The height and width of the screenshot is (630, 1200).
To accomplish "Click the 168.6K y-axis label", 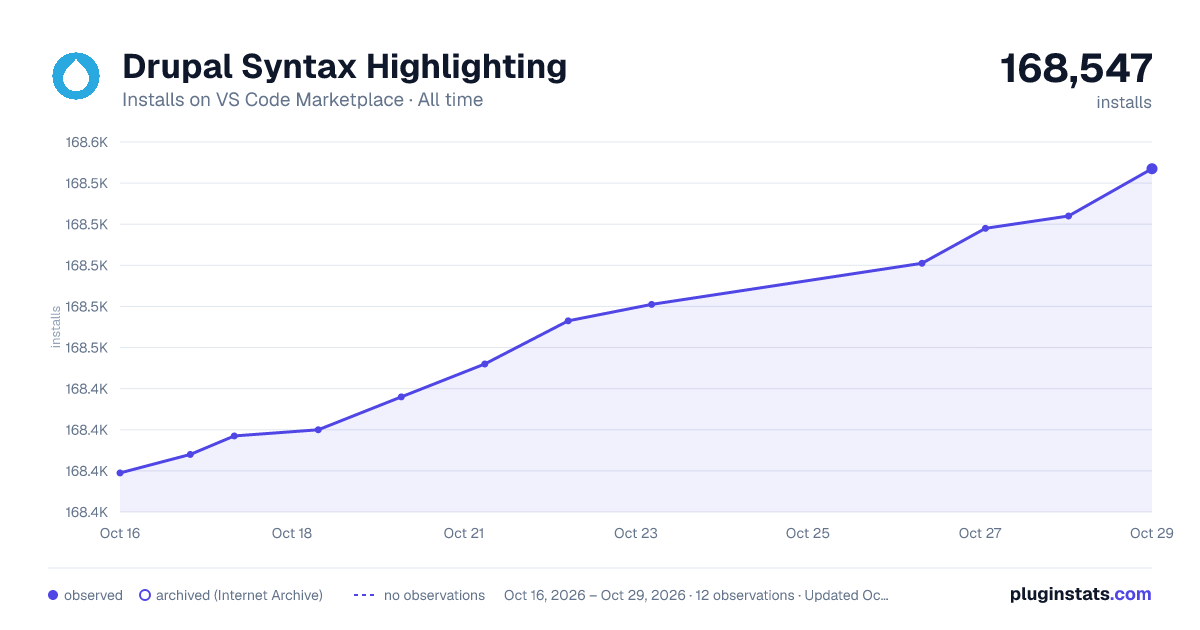I will tap(86, 142).
